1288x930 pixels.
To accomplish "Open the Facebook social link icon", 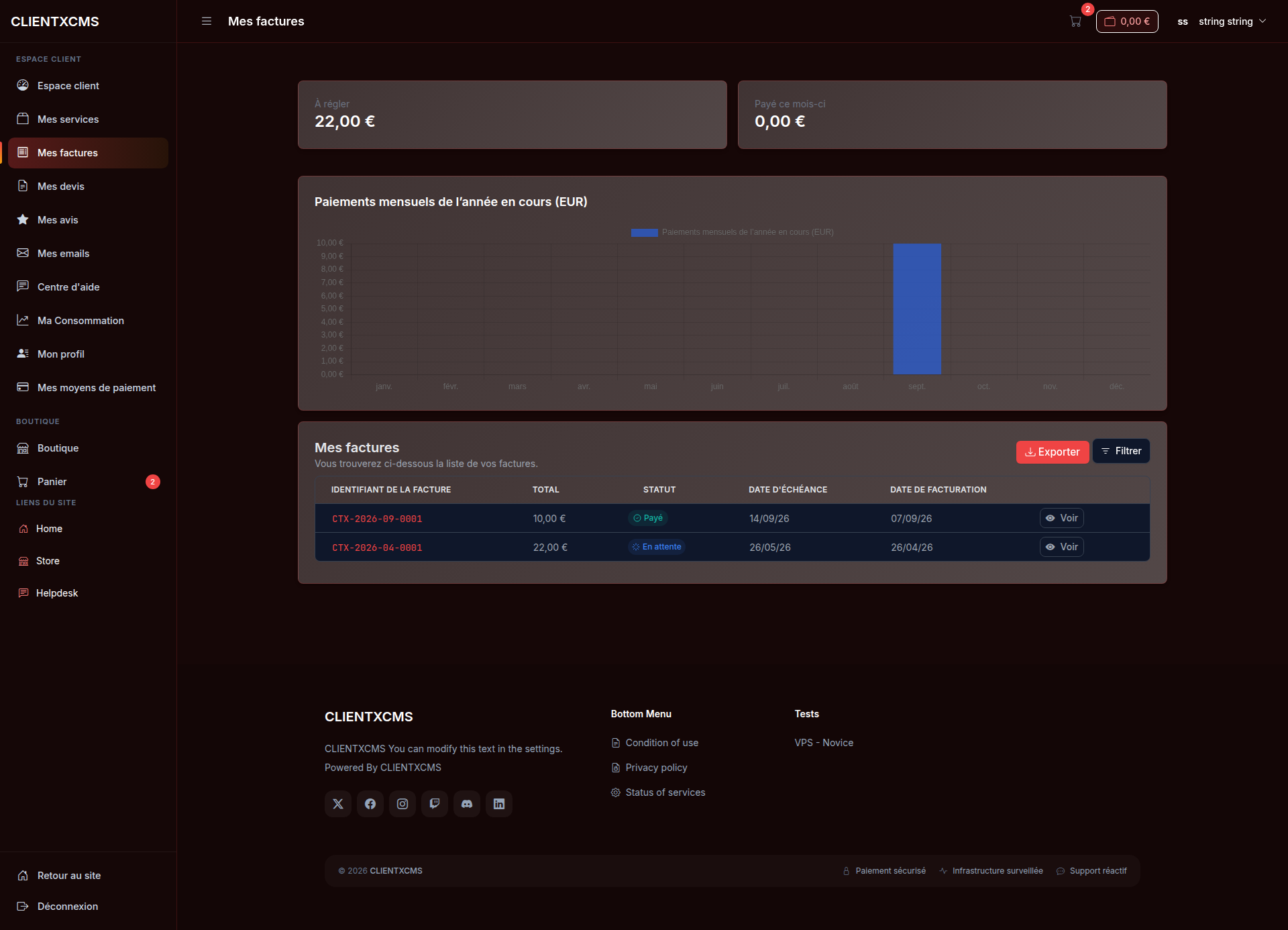I will pos(370,804).
